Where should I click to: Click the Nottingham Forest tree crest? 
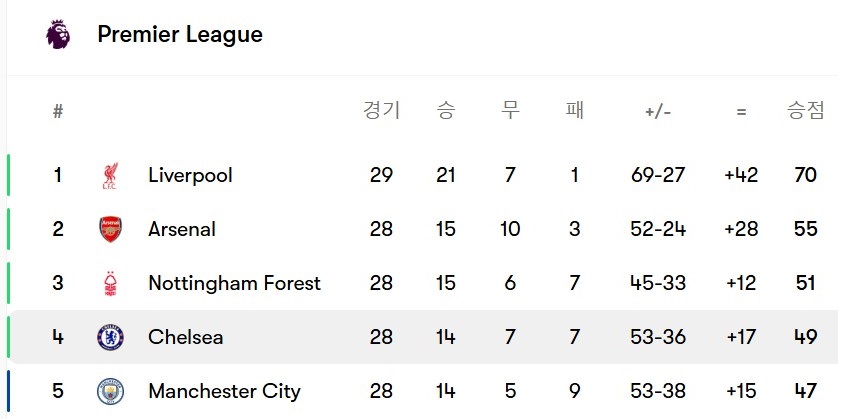click(110, 284)
